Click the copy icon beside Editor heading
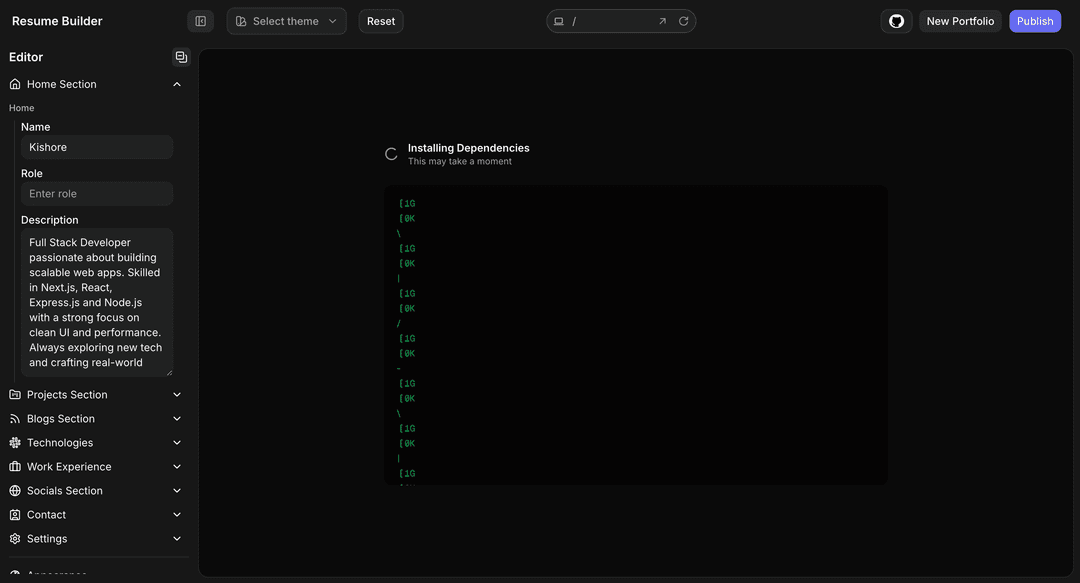The image size is (1080, 583). point(181,57)
